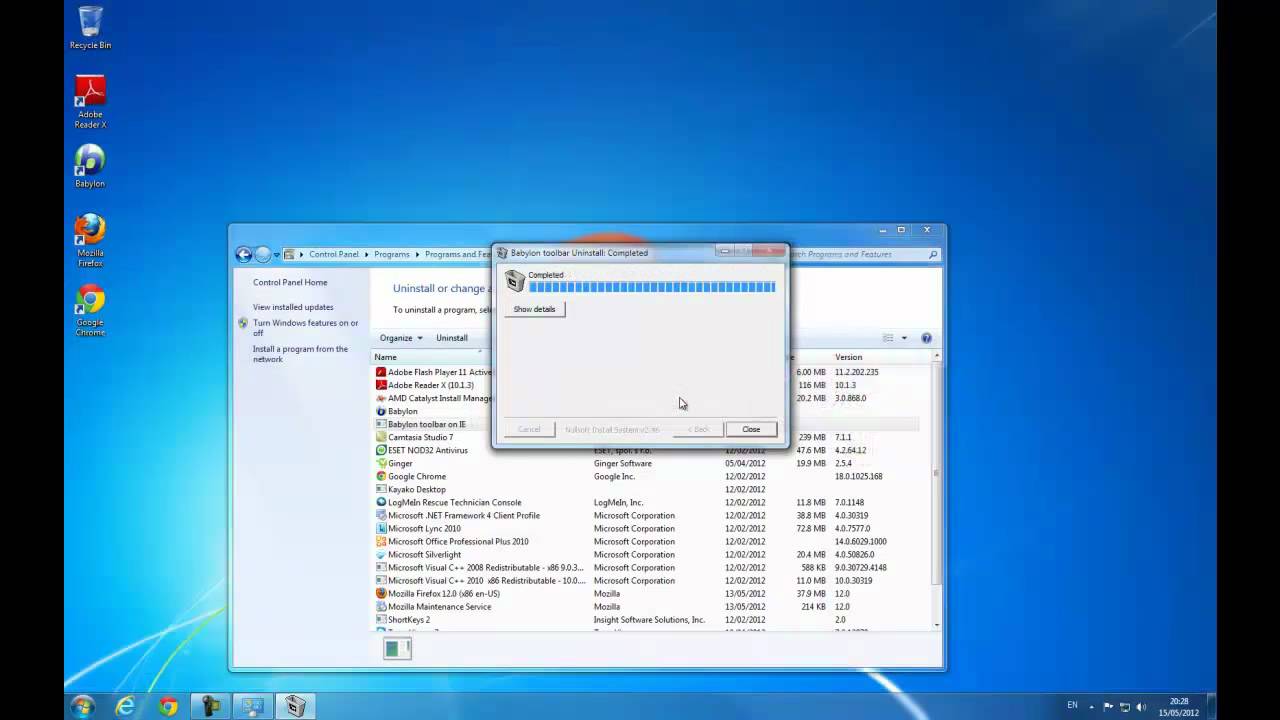Click the volume speaker tray icon
The width and height of the screenshot is (1280, 720).
[x=1142, y=707]
